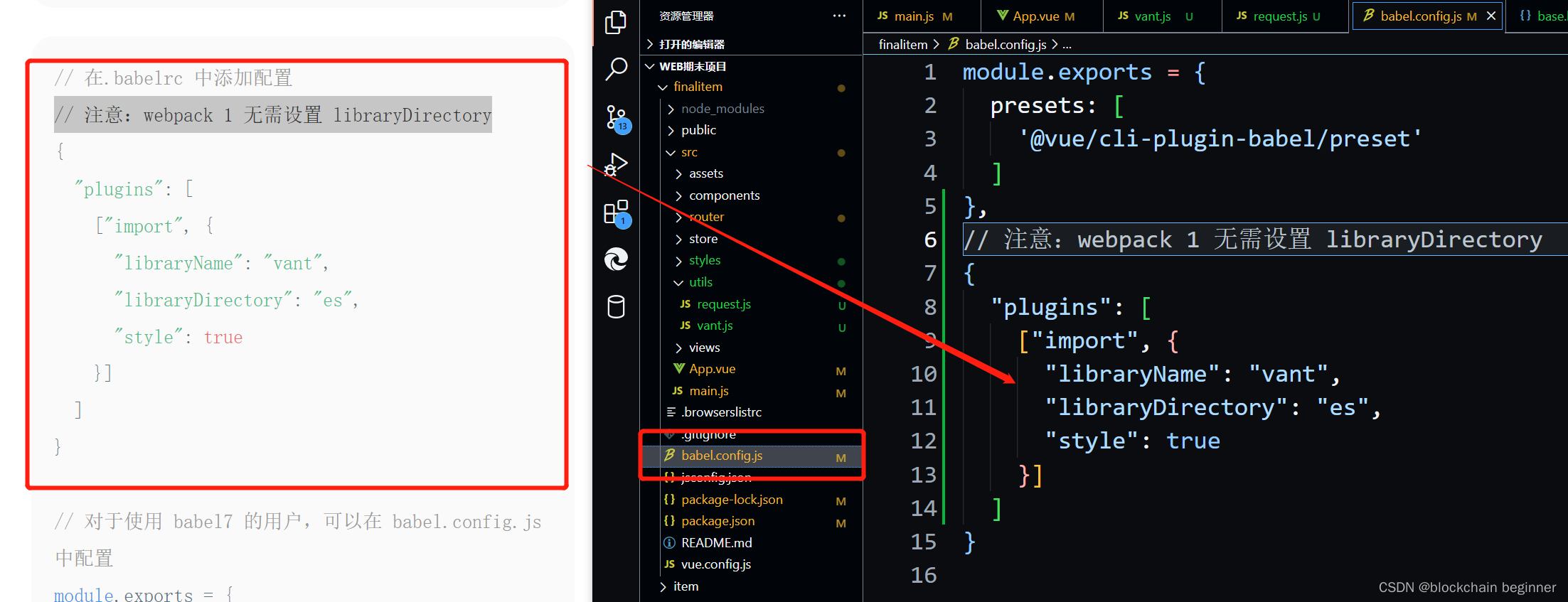Click the highlighted webpack 1 comment in left document
The height and width of the screenshot is (602, 1568).
coord(273,115)
